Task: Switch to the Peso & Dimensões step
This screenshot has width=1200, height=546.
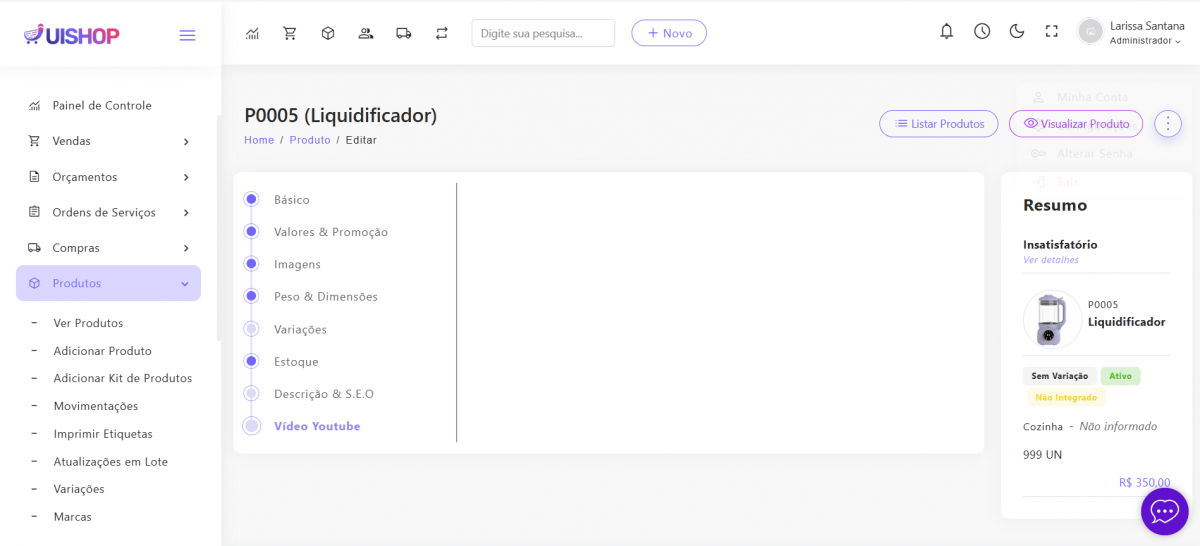Action: (x=325, y=297)
